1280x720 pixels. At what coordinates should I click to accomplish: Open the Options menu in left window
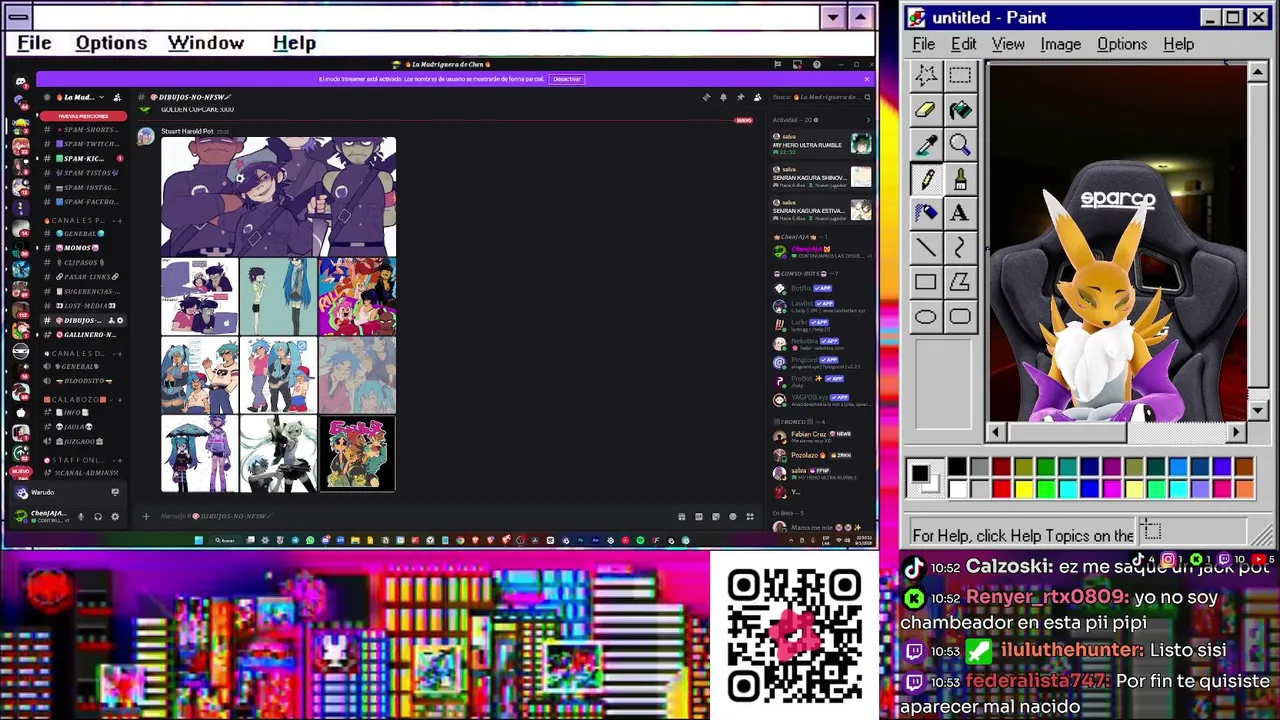[x=111, y=43]
